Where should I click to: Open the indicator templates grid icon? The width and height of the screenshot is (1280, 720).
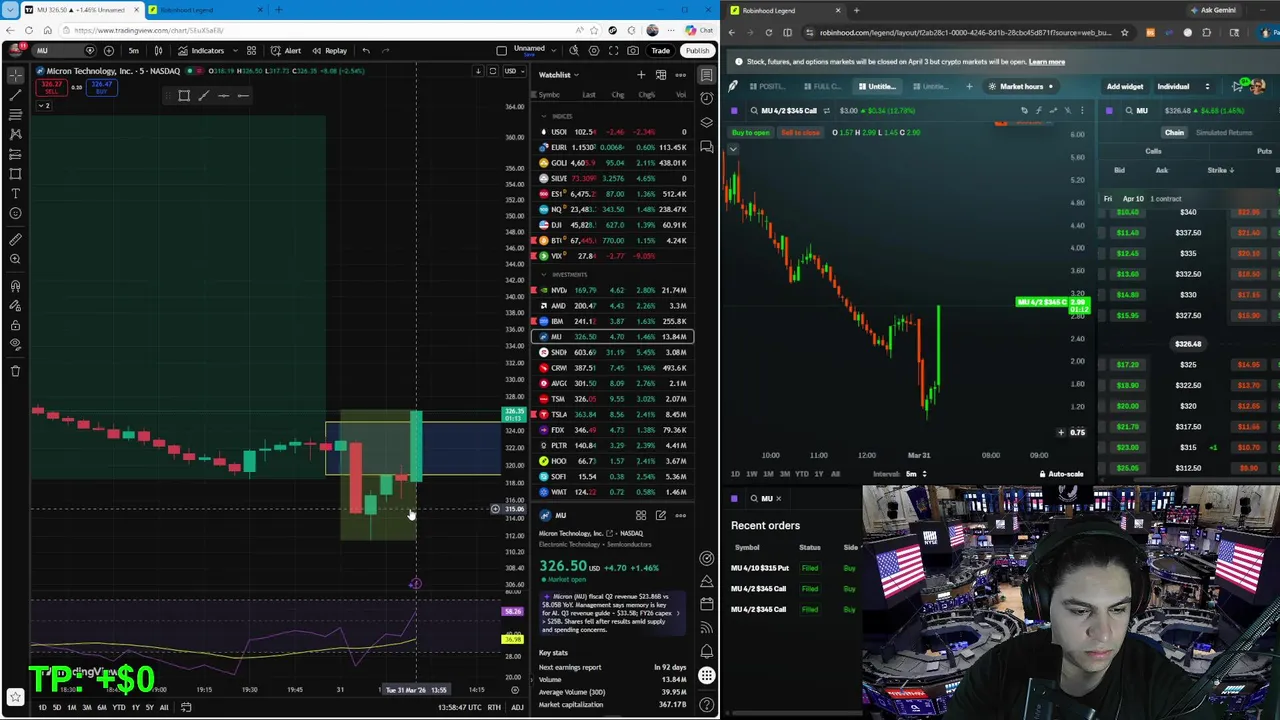tap(251, 50)
